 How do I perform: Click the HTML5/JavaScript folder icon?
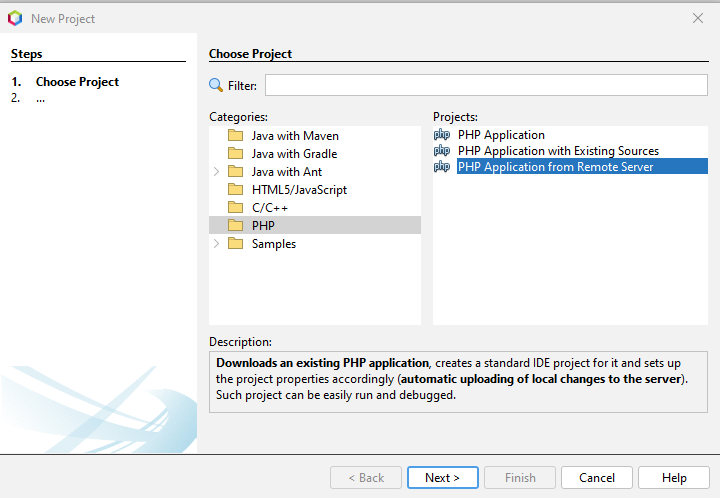pyautogui.click(x=236, y=190)
